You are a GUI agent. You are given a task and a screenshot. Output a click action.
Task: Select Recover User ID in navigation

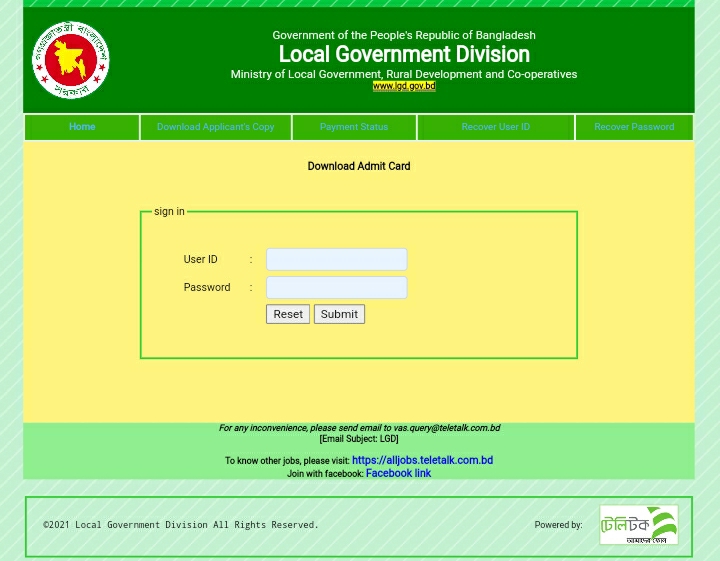[x=495, y=127]
